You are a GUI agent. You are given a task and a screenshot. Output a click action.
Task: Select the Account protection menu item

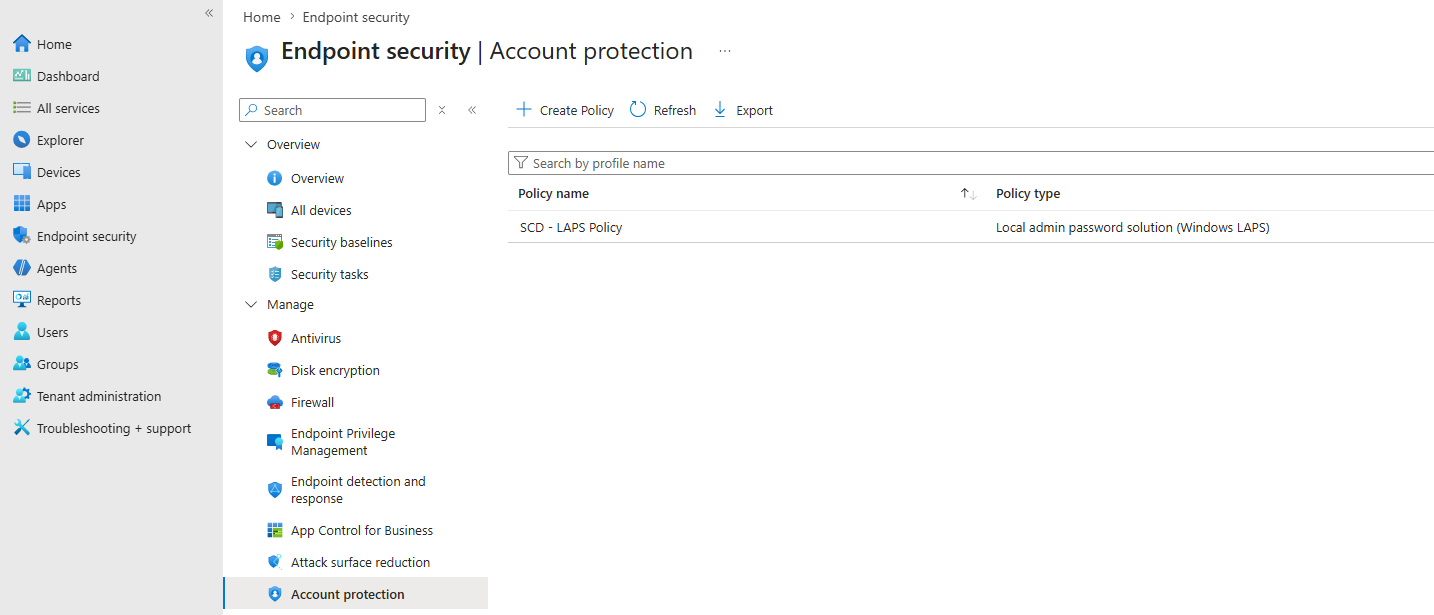click(356, 594)
